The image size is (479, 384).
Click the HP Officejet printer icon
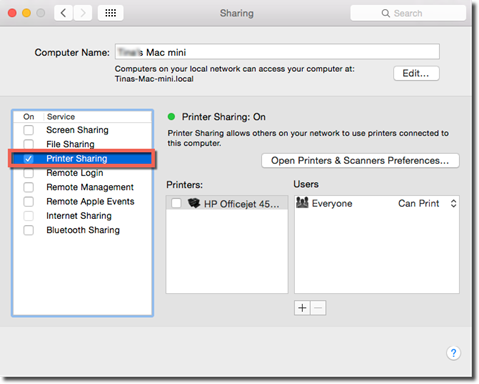(194, 203)
